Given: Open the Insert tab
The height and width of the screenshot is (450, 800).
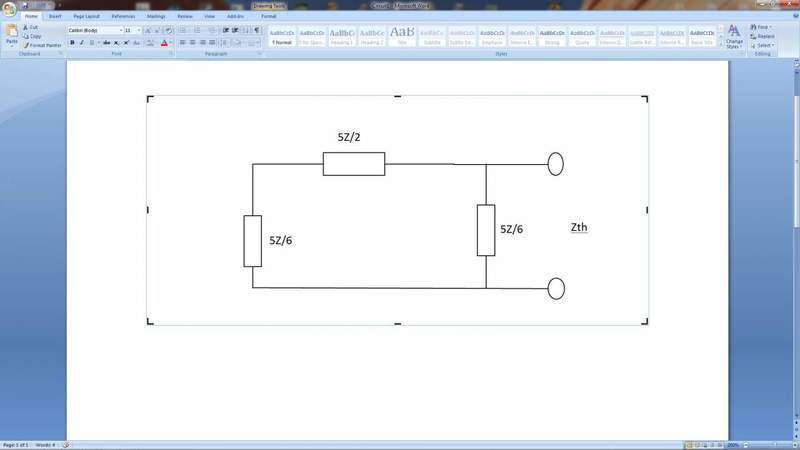Looking at the screenshot, I should (x=55, y=16).
